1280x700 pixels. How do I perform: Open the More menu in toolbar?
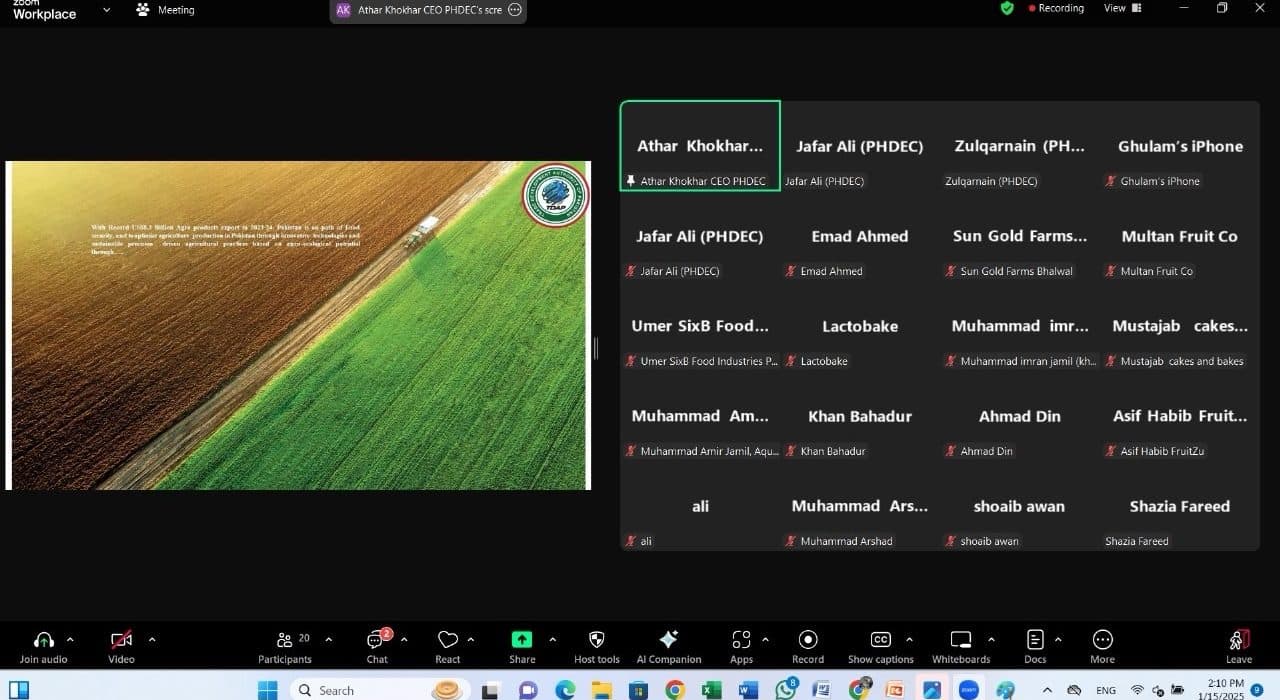coord(1102,641)
